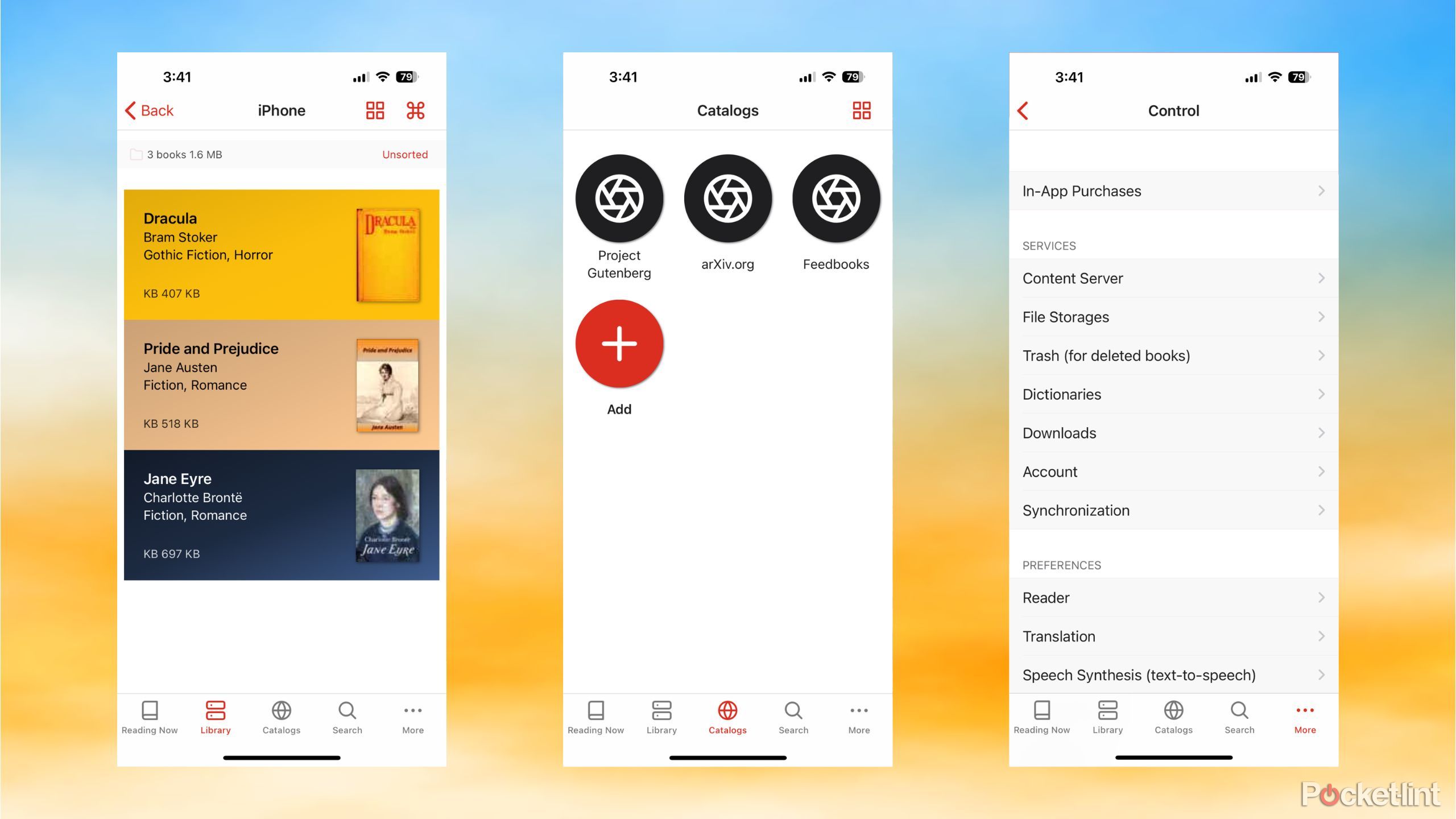The image size is (1456, 819).
Task: Select Library tab in bottom menu
Action: click(215, 717)
